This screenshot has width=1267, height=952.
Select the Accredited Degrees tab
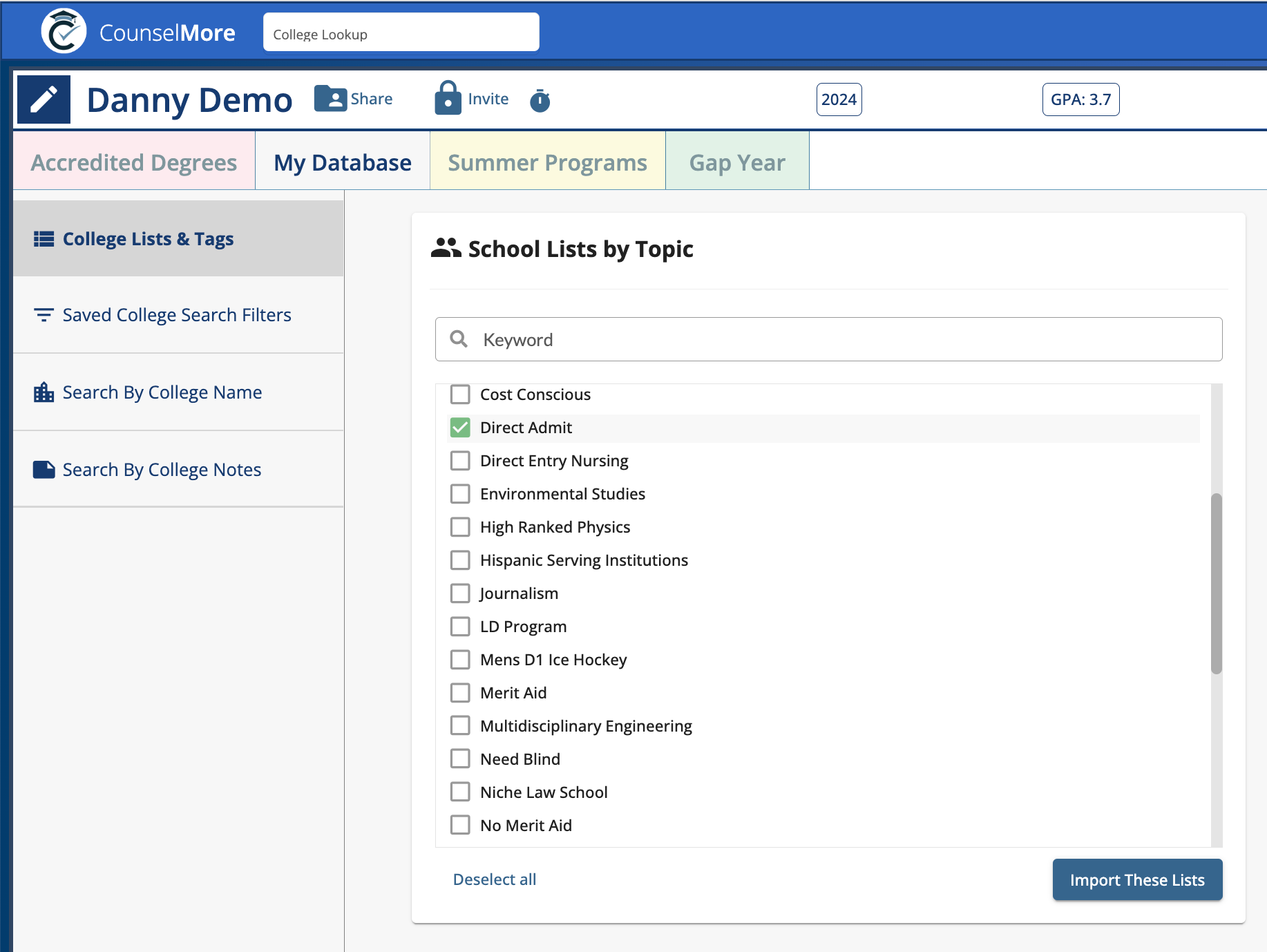[x=134, y=162]
